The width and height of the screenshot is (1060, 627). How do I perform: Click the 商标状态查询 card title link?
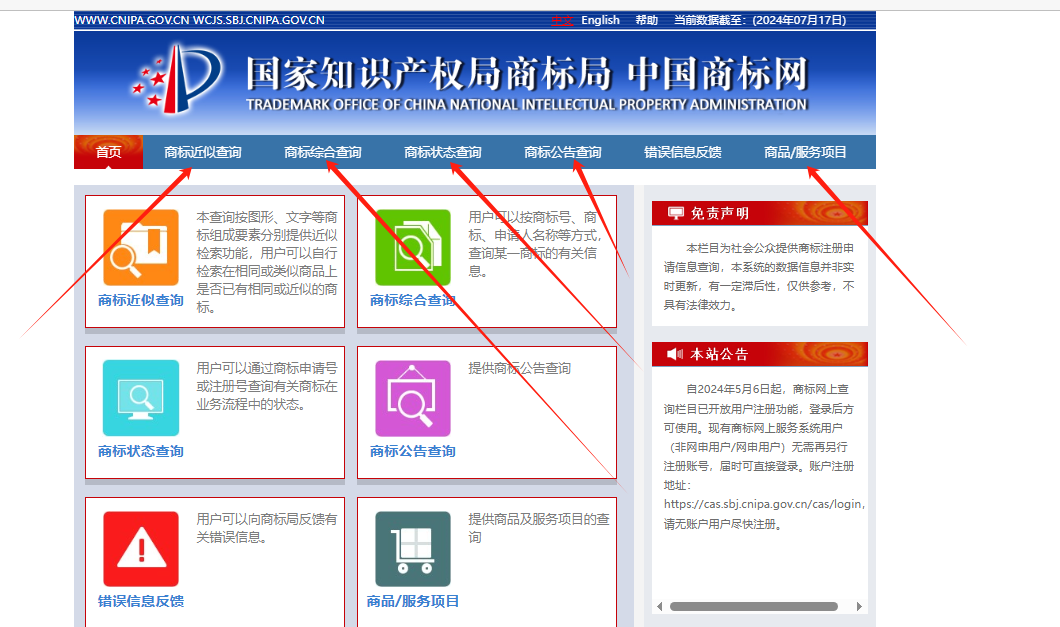141,451
